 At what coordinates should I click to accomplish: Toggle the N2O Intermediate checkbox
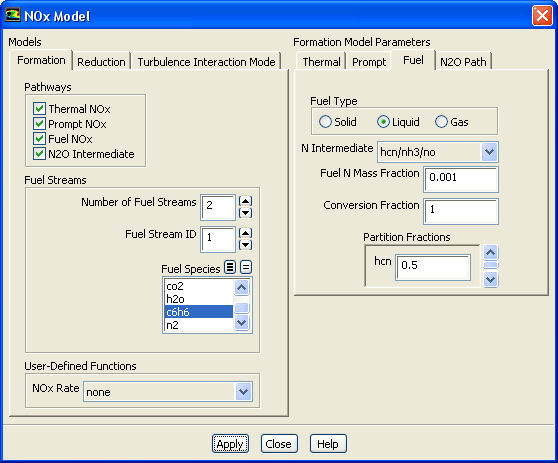click(x=40, y=154)
